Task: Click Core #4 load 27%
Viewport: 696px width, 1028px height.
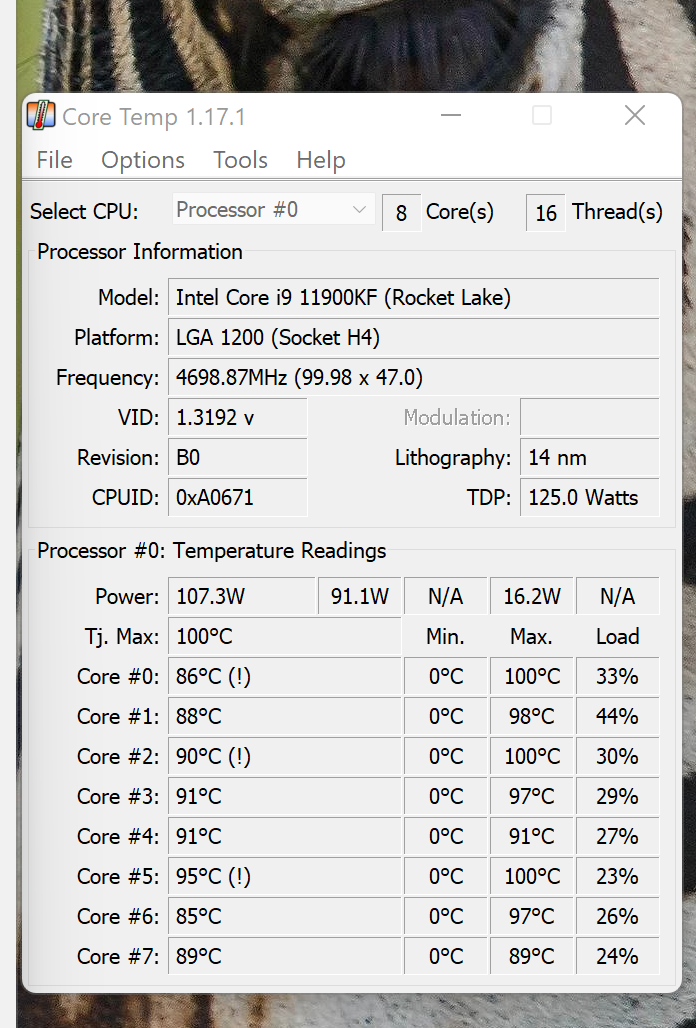Action: tap(617, 837)
